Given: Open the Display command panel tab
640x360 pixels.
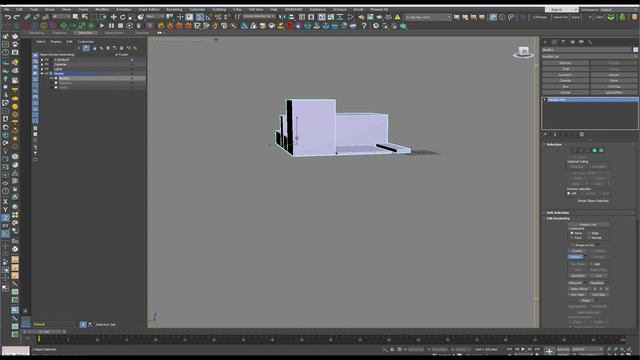Looking at the screenshot, I should click(x=581, y=42).
